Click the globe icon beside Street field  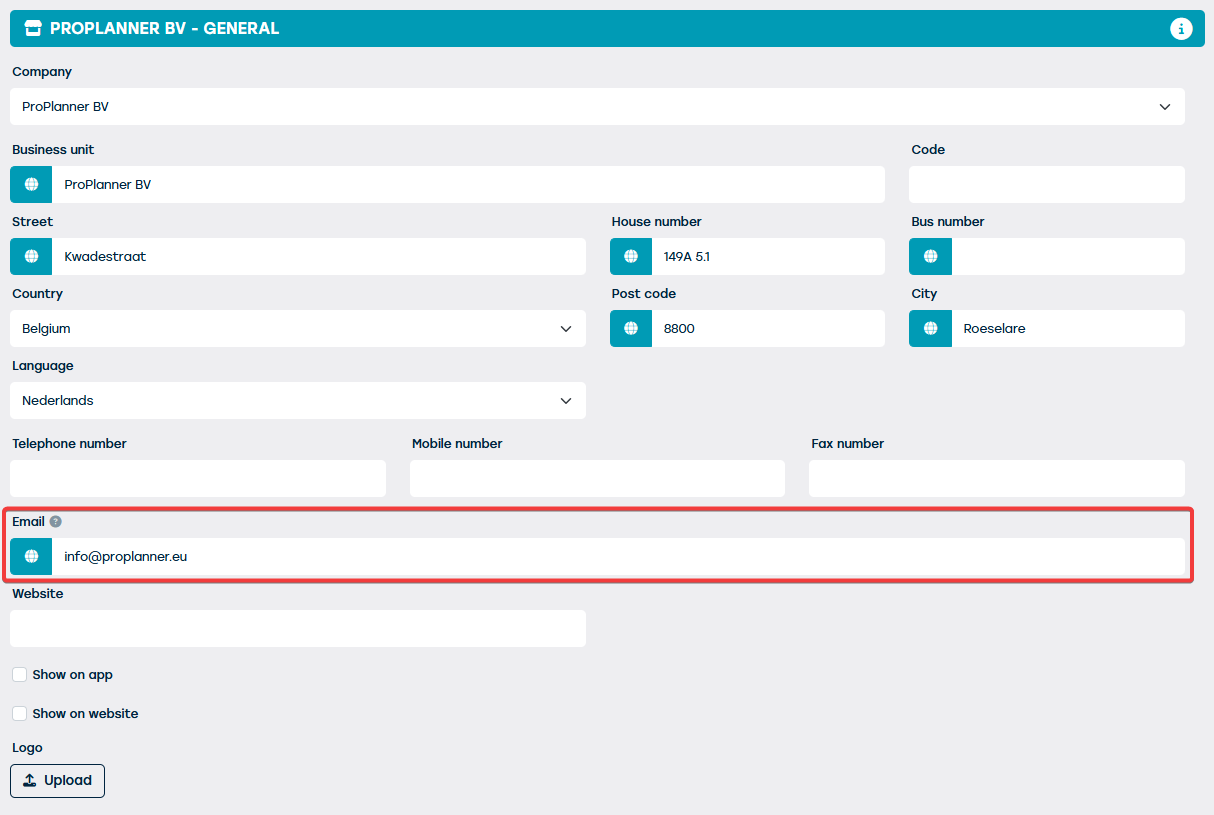[31, 257]
